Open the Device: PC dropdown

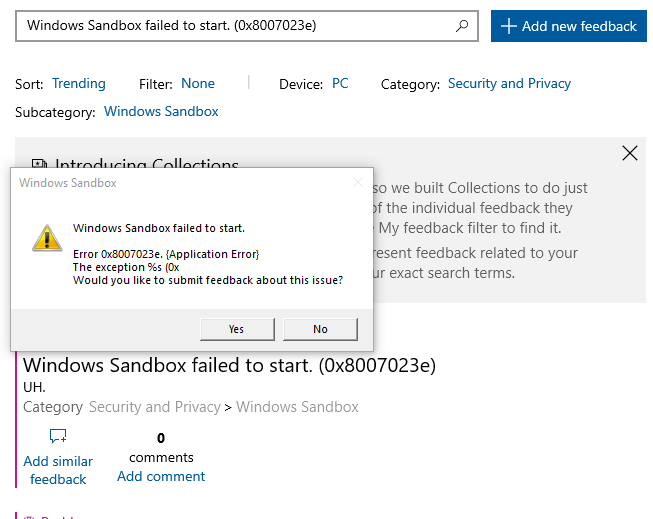click(340, 83)
